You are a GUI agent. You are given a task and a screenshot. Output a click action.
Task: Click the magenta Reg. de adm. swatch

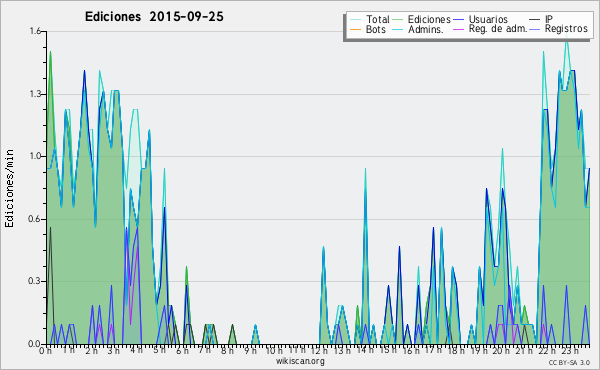[x=458, y=29]
